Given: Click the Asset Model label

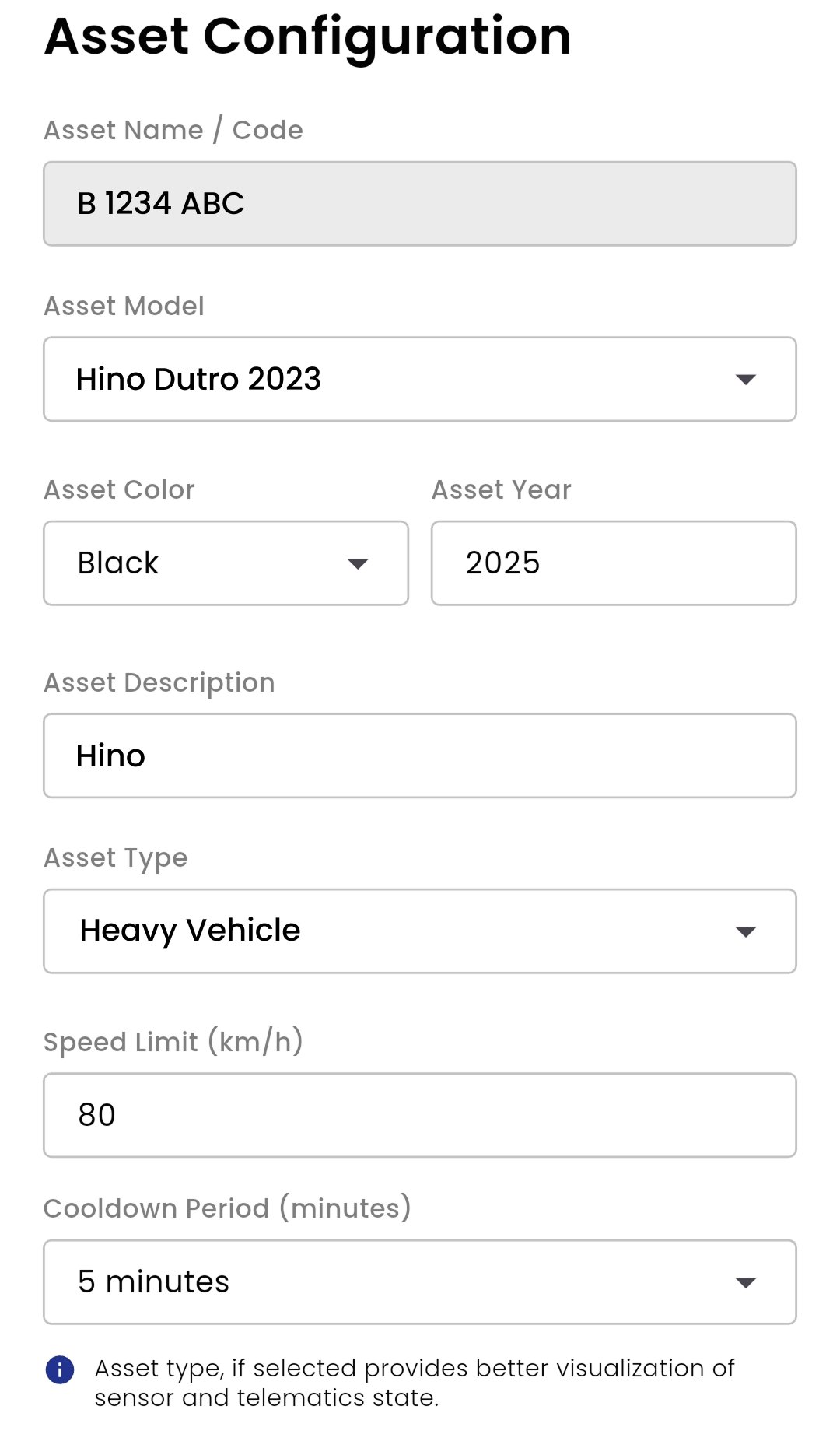Looking at the screenshot, I should (124, 305).
